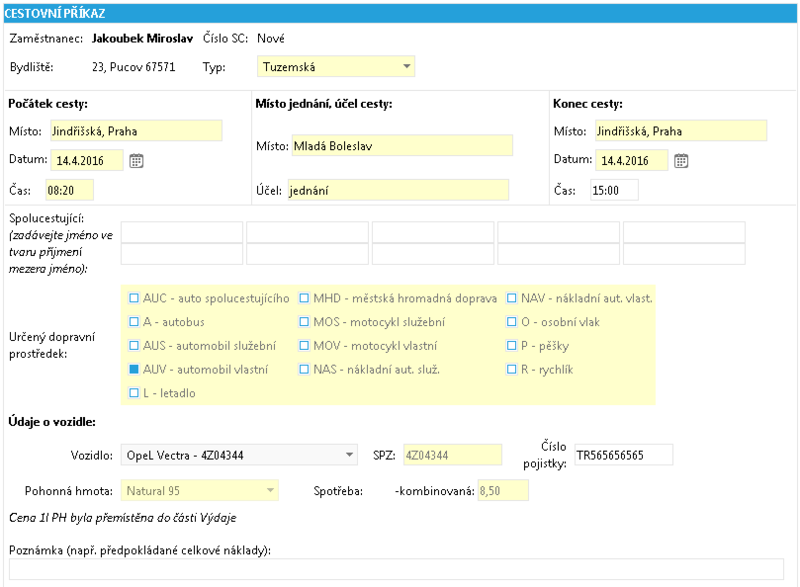Click the start Datum field 14.4.2016
Screen dimensions: 800x587
[87, 161]
